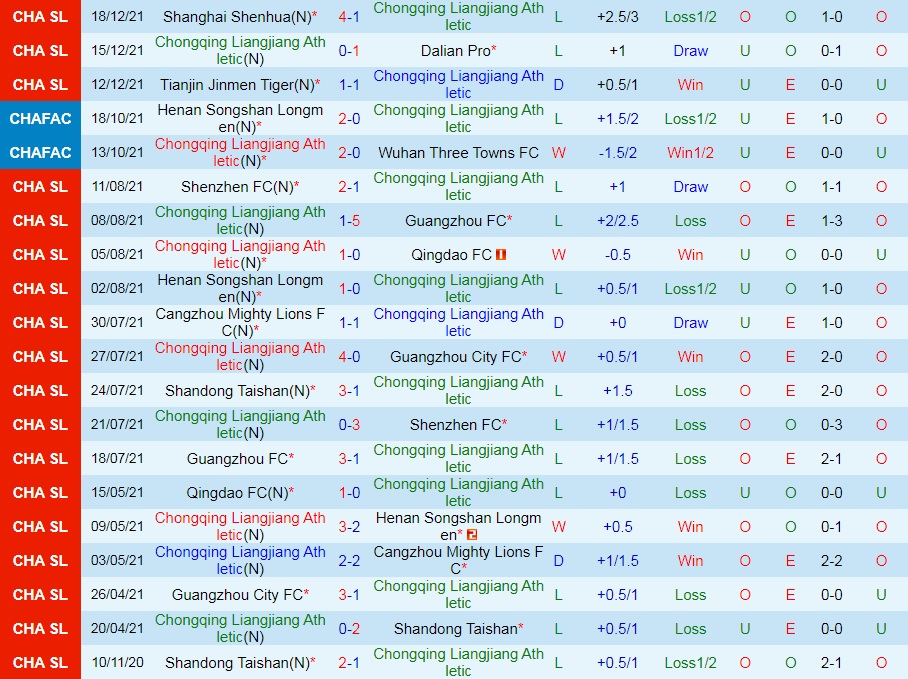This screenshot has width=908, height=679.
Task: Open the Dalian Pro team link
Action: pos(457,50)
